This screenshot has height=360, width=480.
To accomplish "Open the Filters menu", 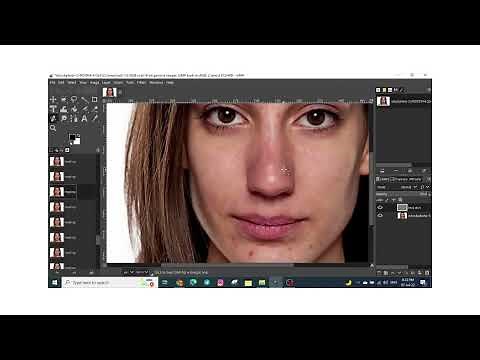I will click(x=141, y=82).
